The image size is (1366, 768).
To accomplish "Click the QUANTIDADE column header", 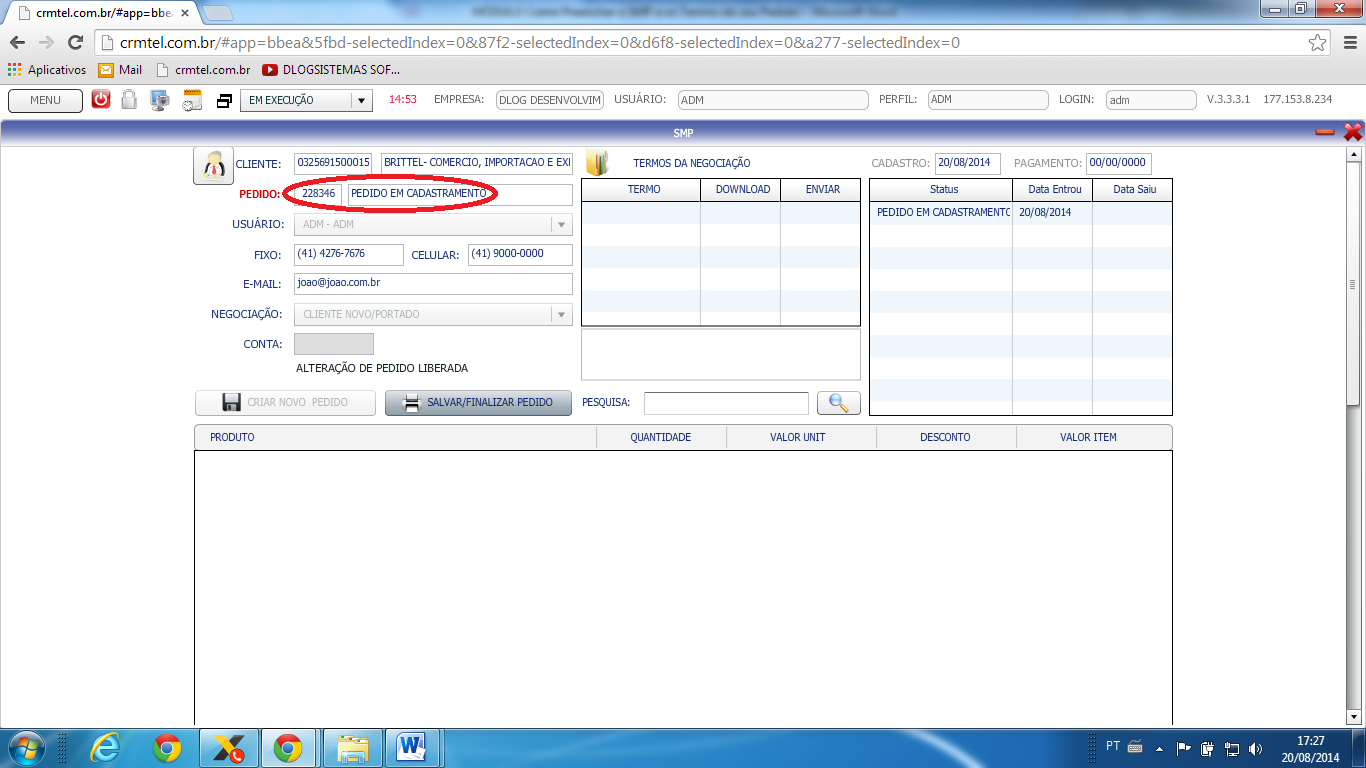I will (x=661, y=437).
